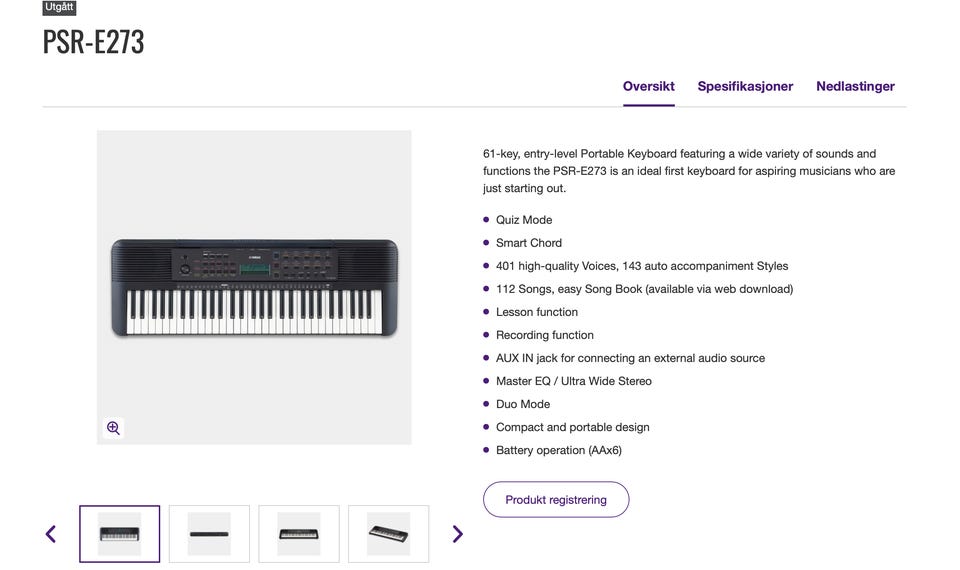
Task: Click the PSR-E273 product heading
Action: tap(93, 42)
